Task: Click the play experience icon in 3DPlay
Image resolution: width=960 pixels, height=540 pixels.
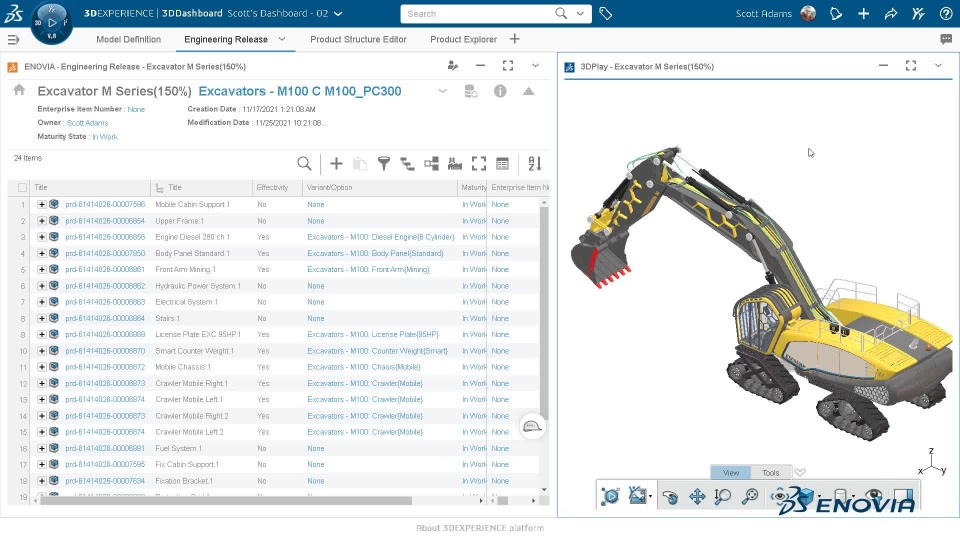Action: (x=610, y=496)
